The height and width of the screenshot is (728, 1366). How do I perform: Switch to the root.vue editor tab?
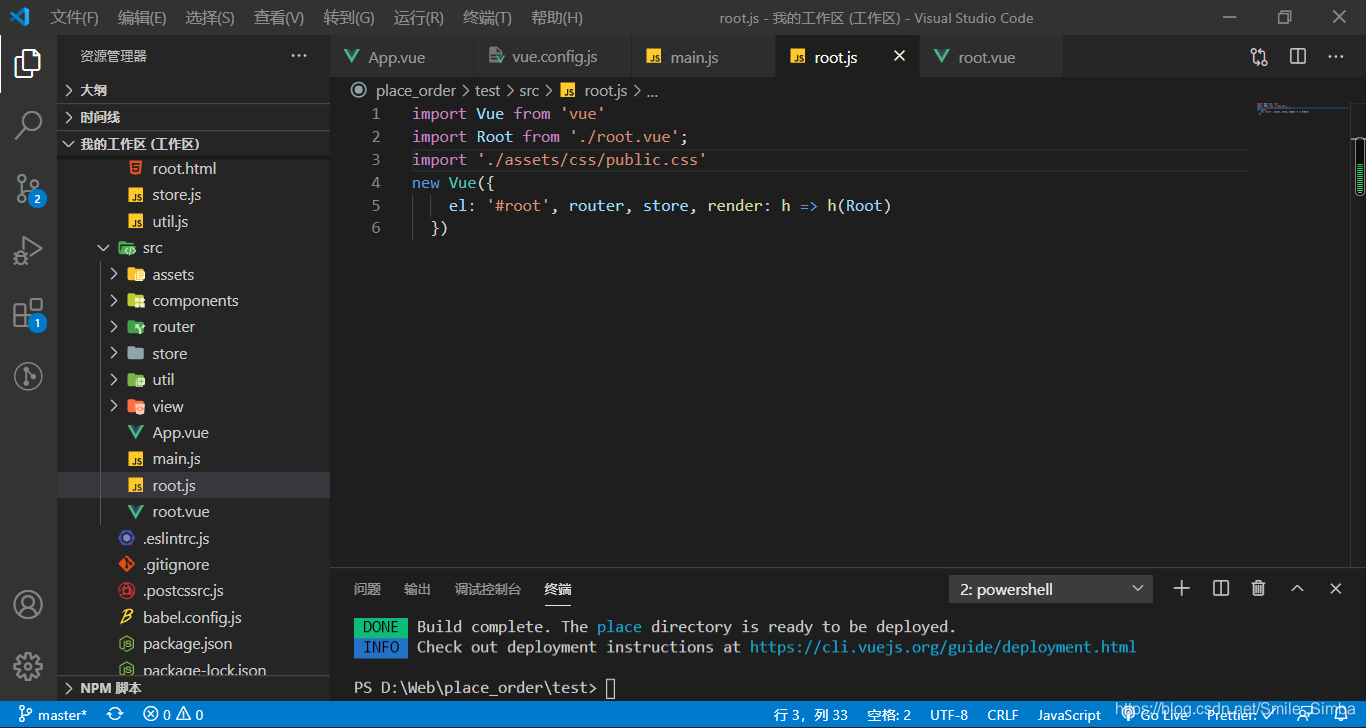[991, 57]
